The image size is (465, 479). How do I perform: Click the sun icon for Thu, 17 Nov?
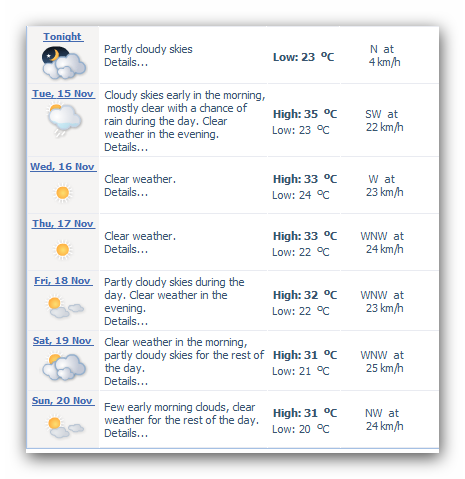(62, 250)
